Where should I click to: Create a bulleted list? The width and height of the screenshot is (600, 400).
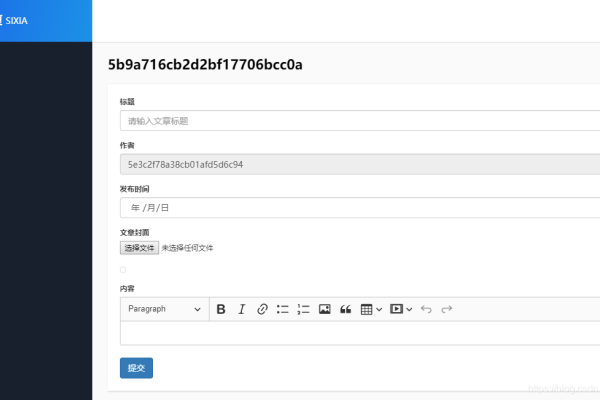[283, 309]
